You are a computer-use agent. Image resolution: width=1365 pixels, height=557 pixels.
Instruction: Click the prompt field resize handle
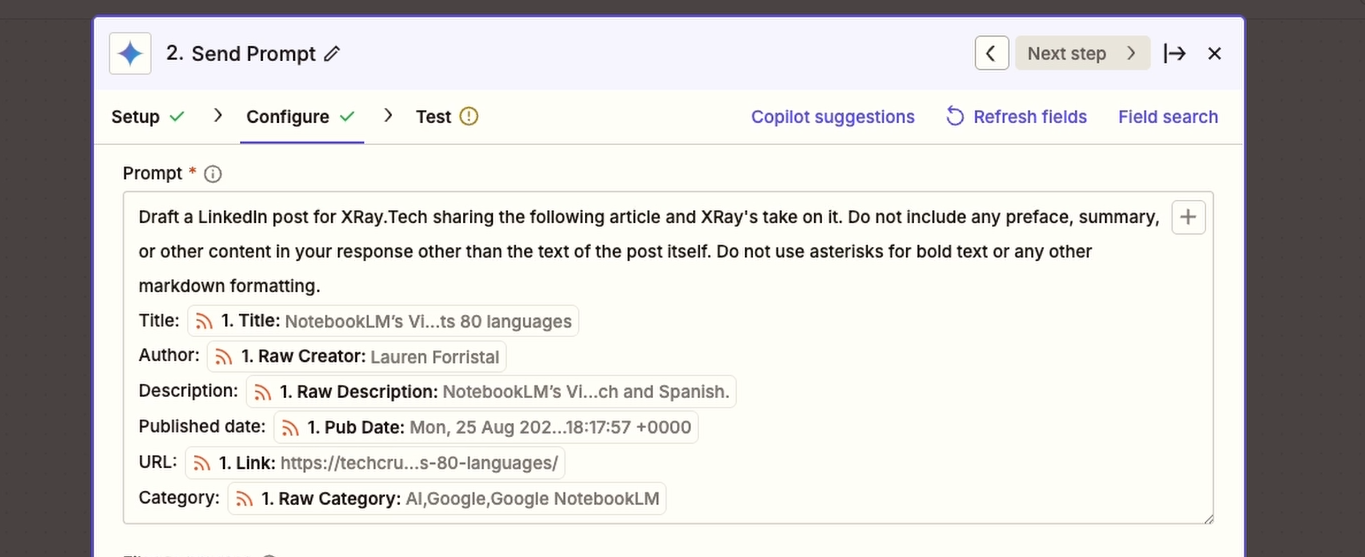click(x=1208, y=518)
